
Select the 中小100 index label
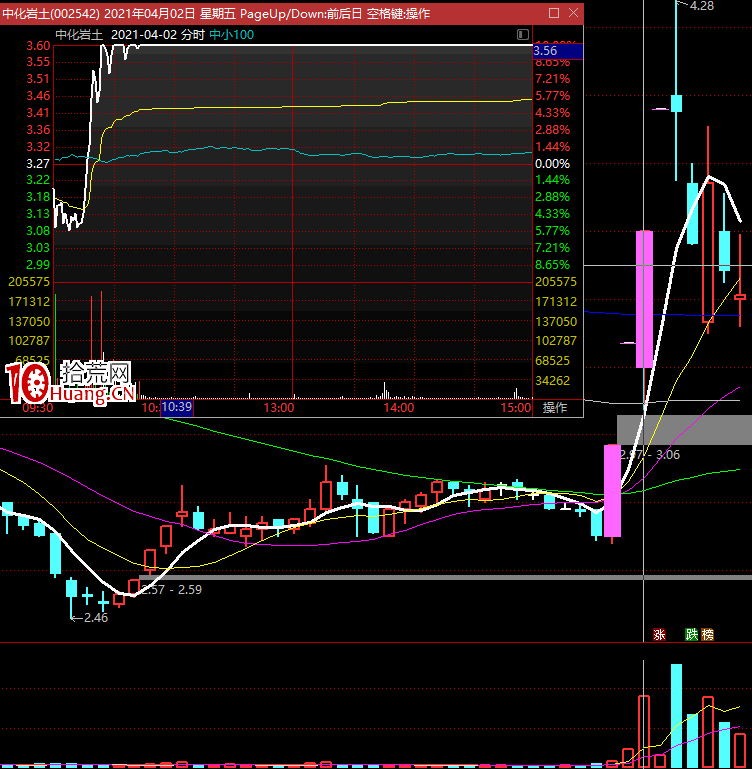point(232,35)
